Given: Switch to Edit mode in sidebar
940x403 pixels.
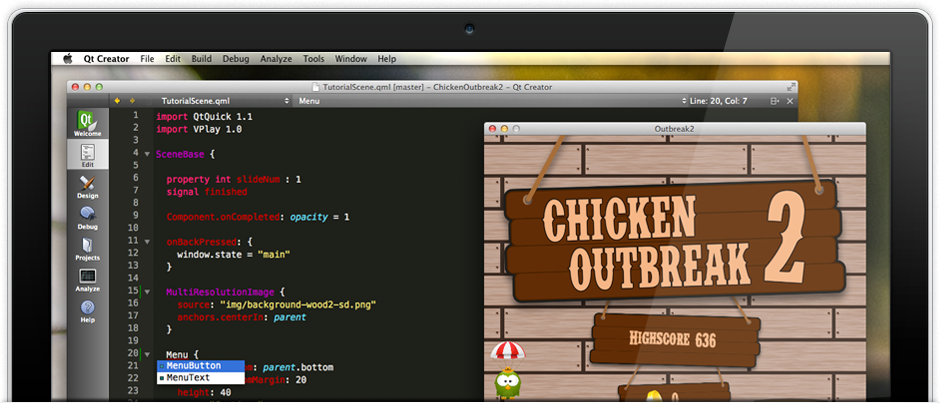Looking at the screenshot, I should coord(88,155).
